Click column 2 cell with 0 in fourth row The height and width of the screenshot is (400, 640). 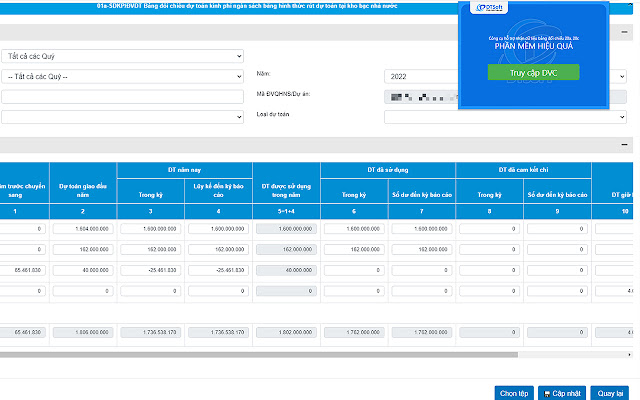pos(83,291)
